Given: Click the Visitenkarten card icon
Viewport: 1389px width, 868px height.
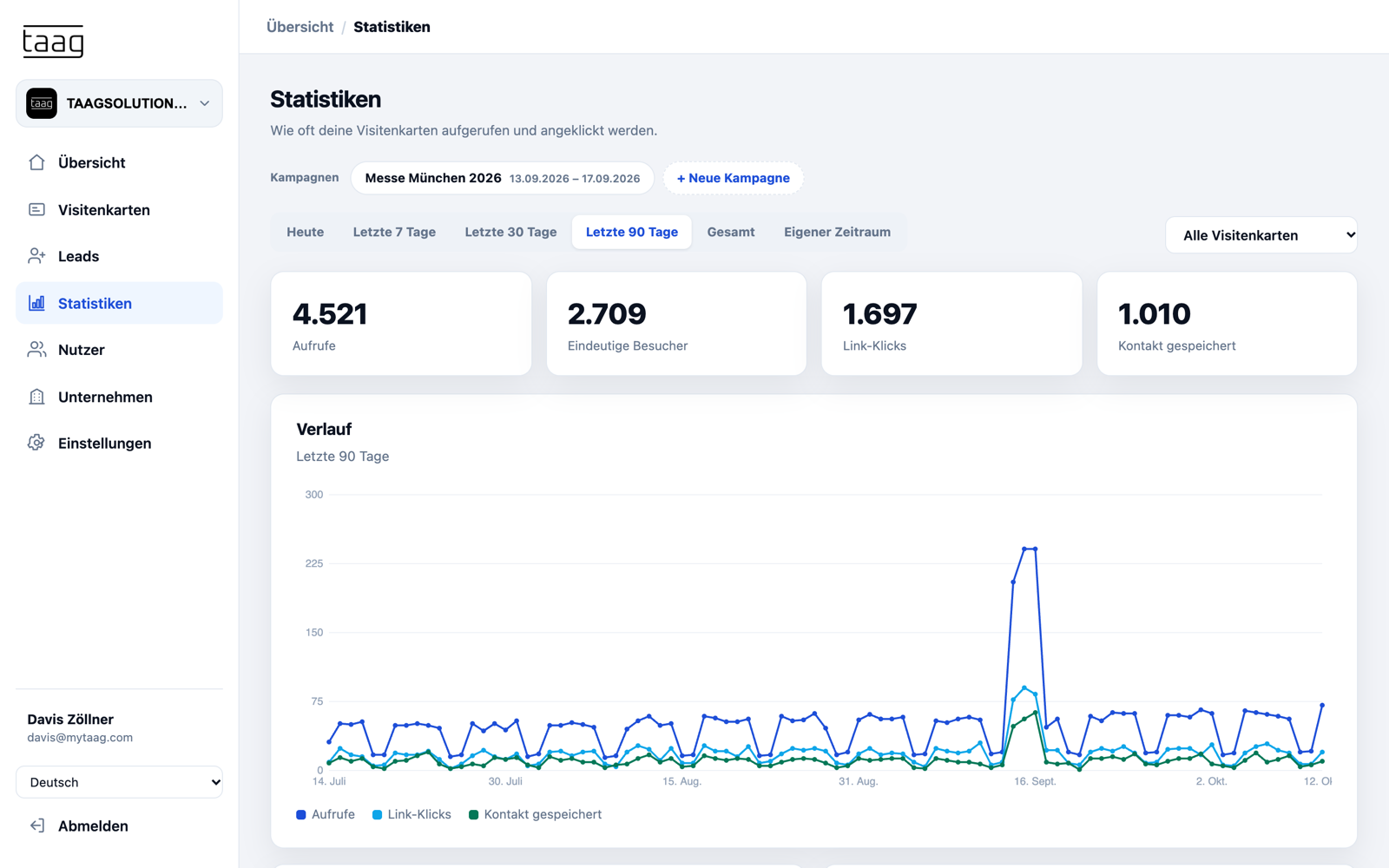Looking at the screenshot, I should coord(36,209).
